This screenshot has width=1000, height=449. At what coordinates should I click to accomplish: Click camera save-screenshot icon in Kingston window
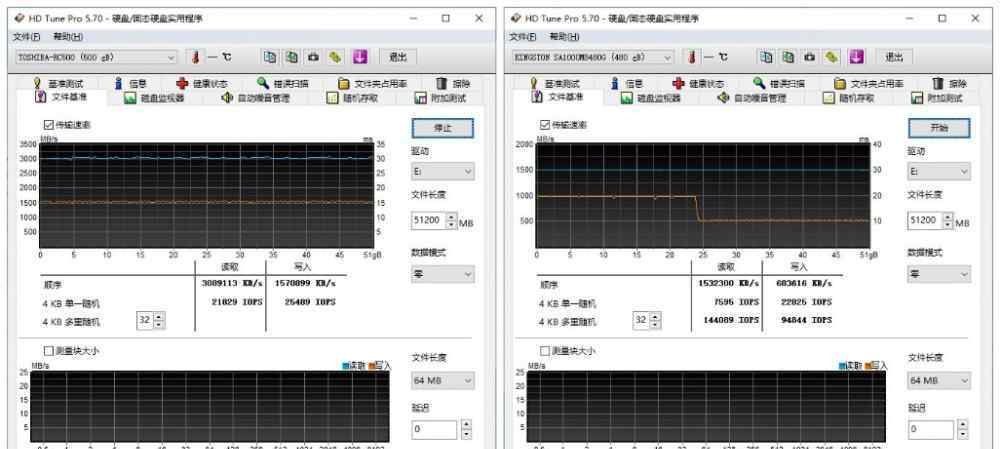click(809, 57)
